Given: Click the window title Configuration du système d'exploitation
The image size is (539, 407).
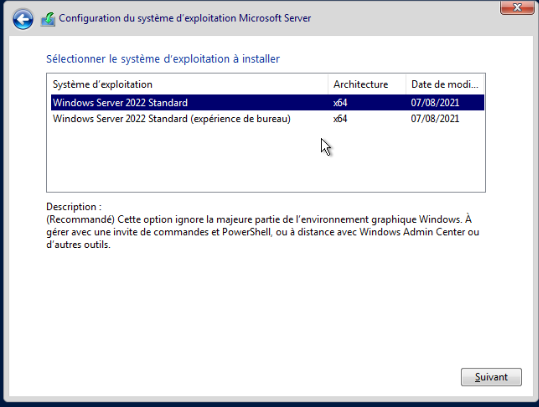Looking at the screenshot, I should tap(185, 18).
